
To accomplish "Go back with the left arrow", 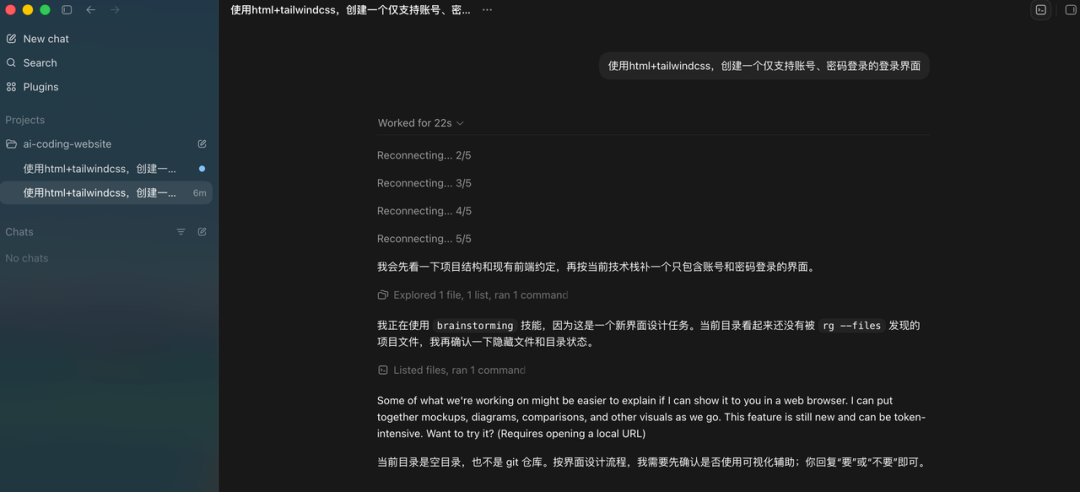I will [x=91, y=10].
